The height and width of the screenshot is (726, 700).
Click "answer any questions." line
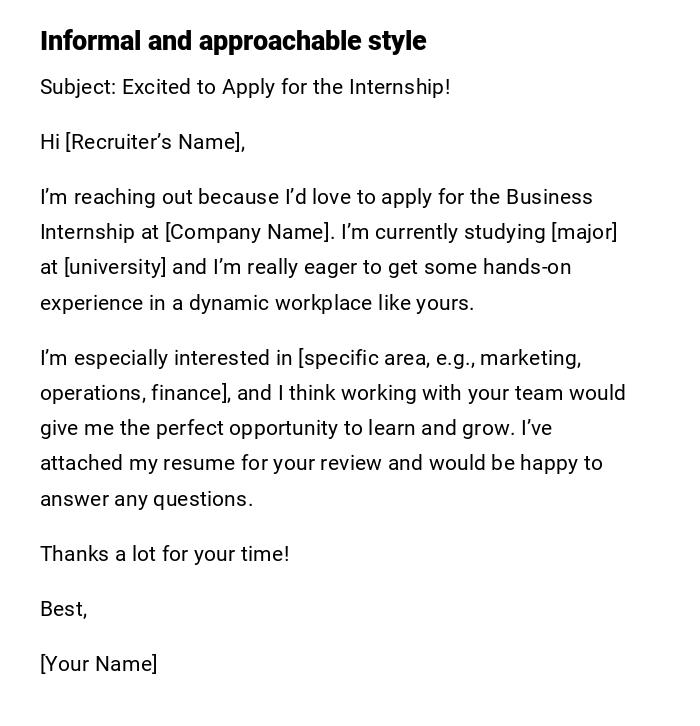[146, 499]
